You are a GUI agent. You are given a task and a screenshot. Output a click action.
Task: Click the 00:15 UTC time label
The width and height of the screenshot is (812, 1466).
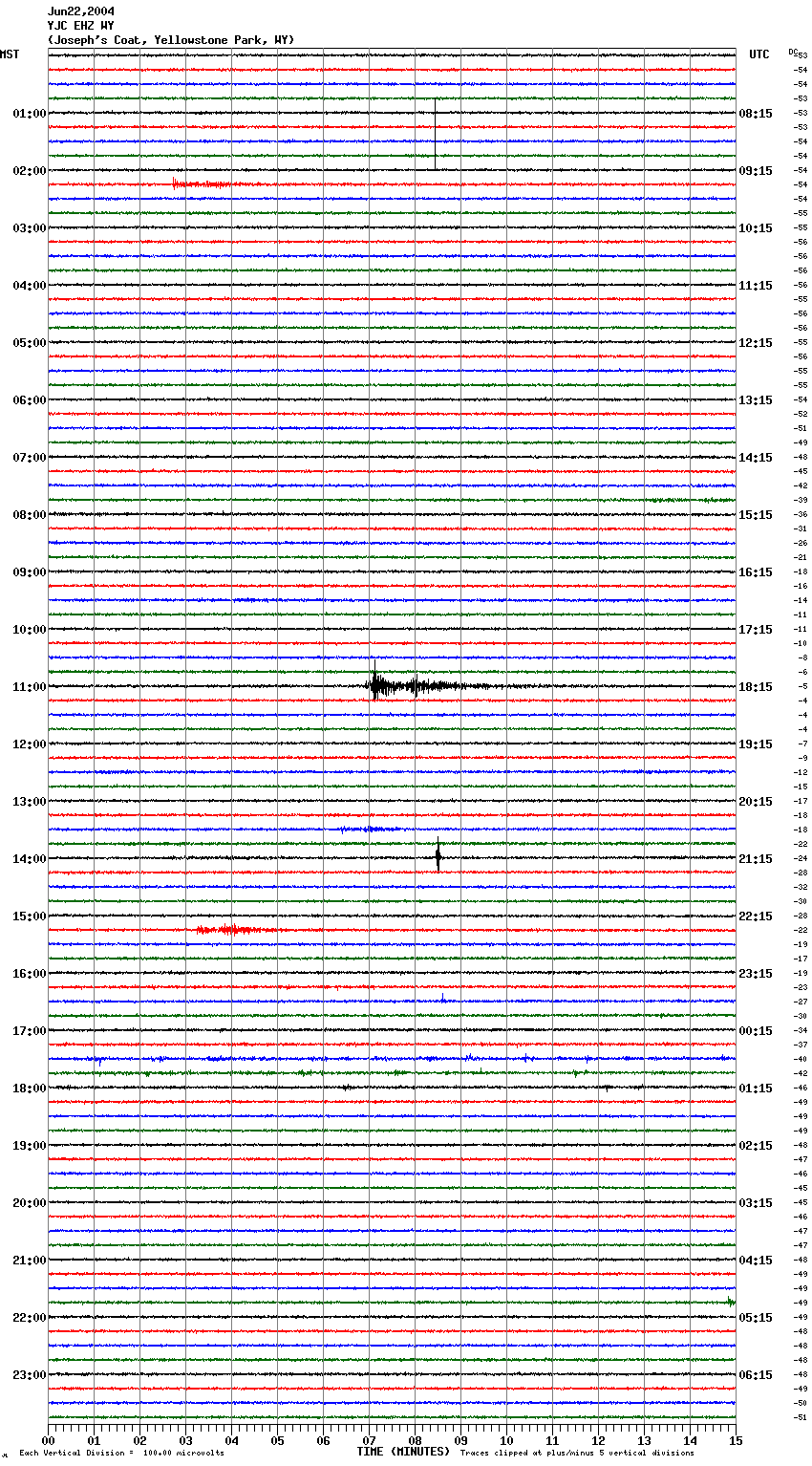[756, 1031]
